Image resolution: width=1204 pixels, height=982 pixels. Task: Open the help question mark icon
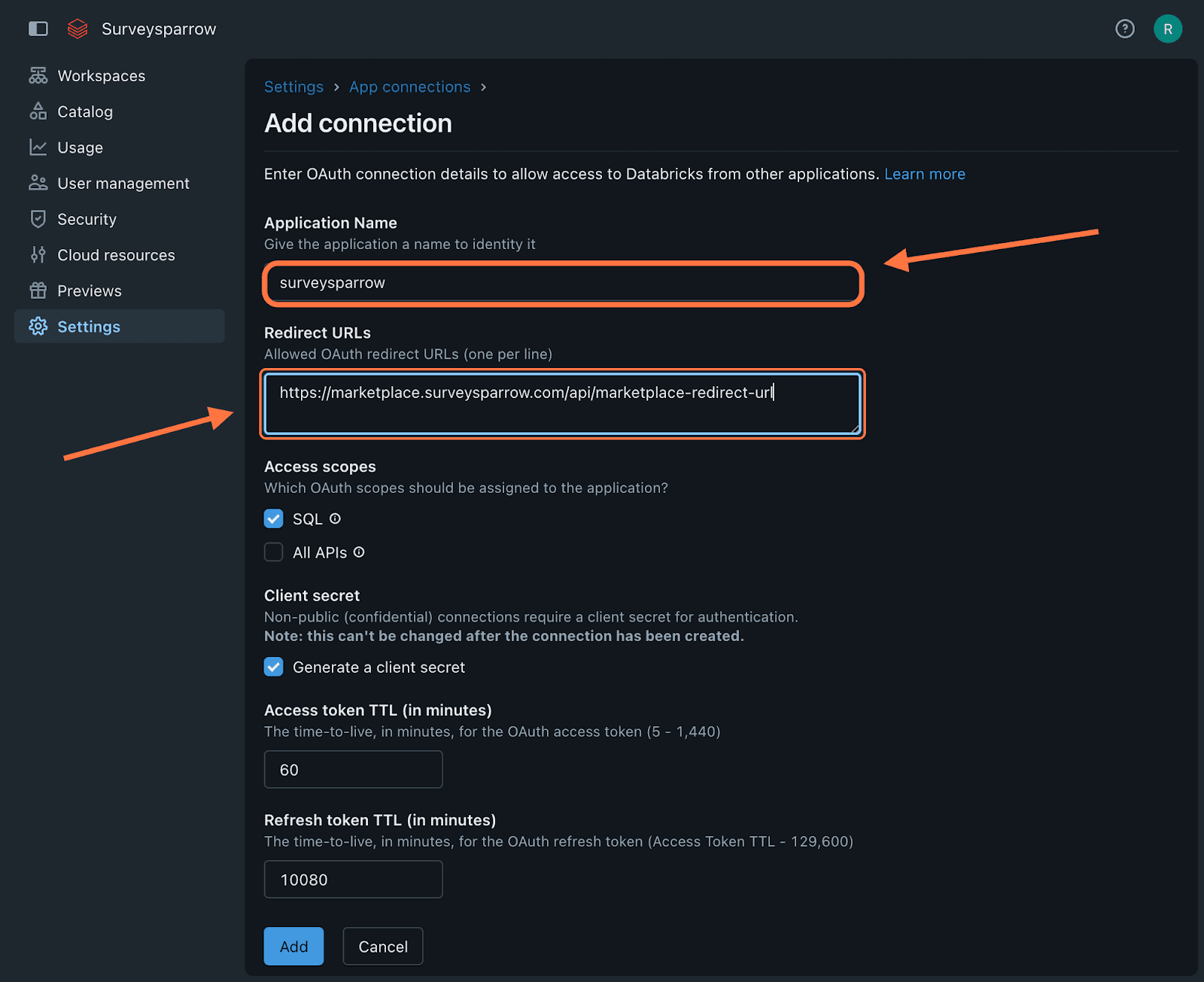[x=1124, y=29]
